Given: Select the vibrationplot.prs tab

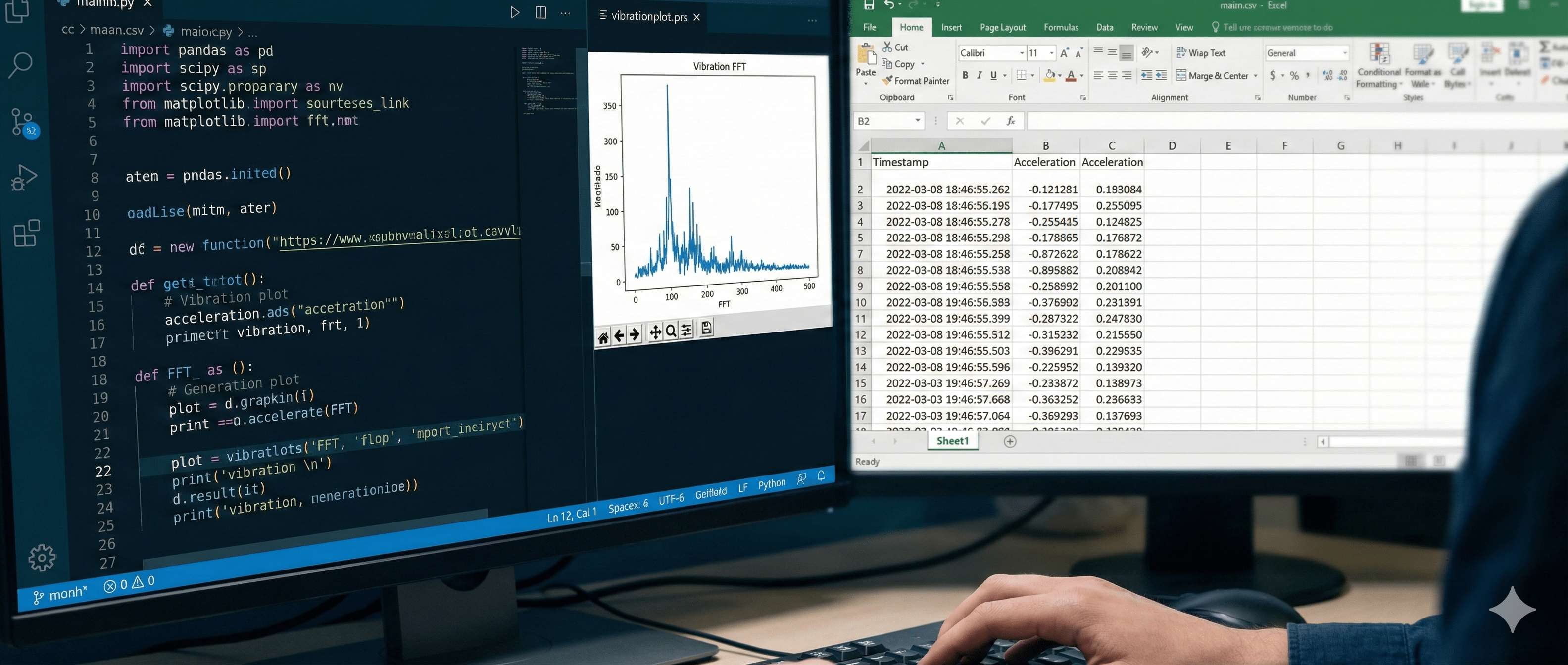Looking at the screenshot, I should (x=648, y=17).
